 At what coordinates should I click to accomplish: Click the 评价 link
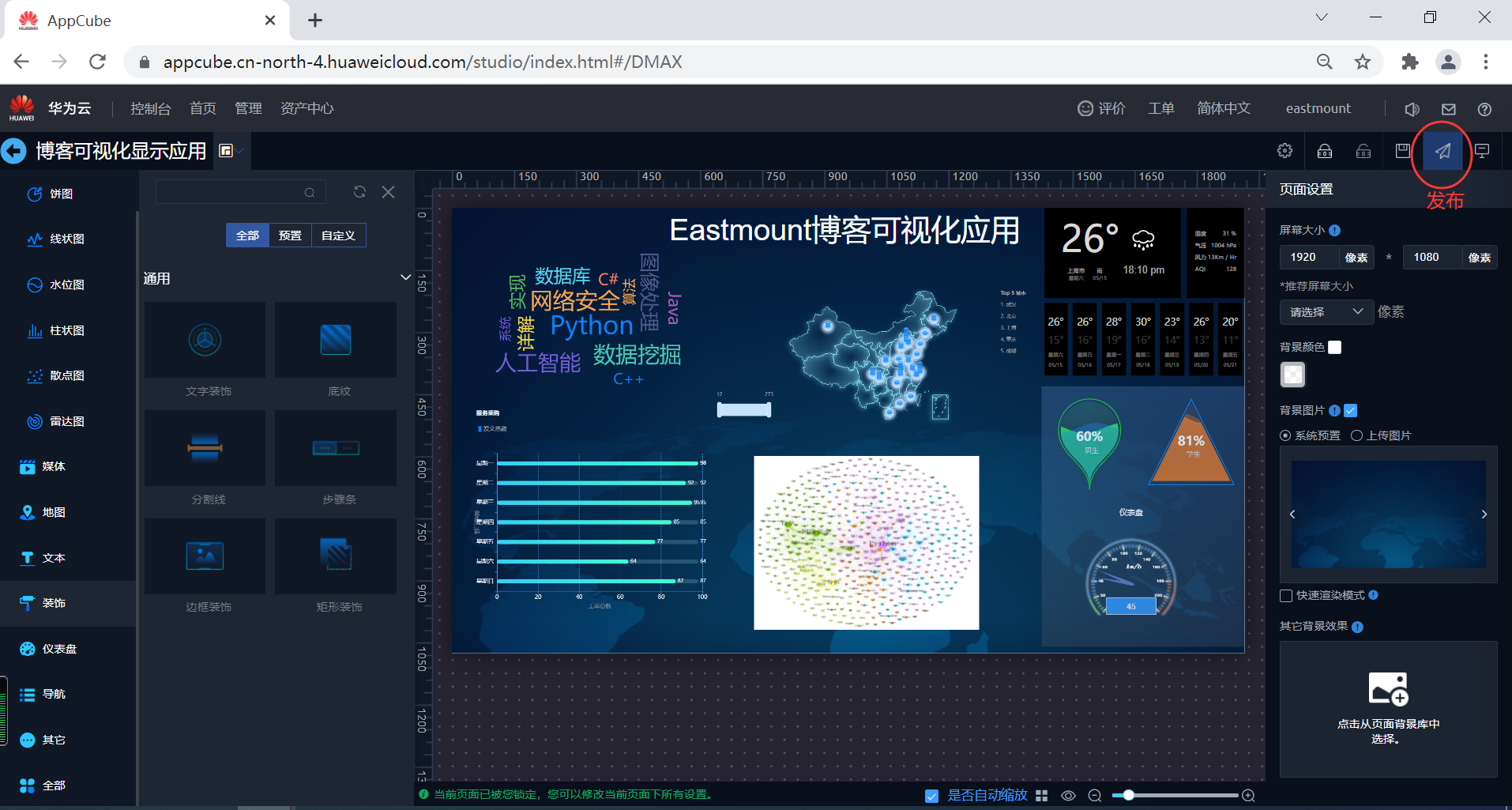point(1102,108)
